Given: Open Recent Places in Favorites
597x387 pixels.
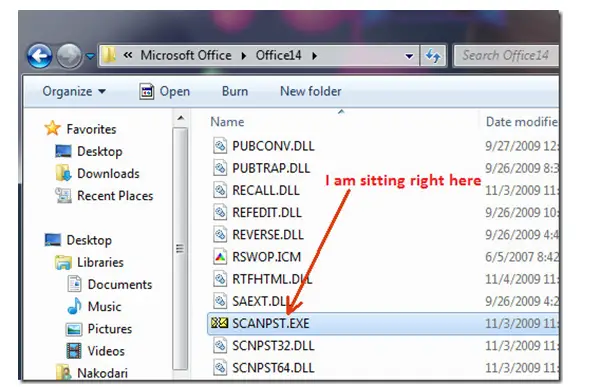Looking at the screenshot, I should coord(115,196).
